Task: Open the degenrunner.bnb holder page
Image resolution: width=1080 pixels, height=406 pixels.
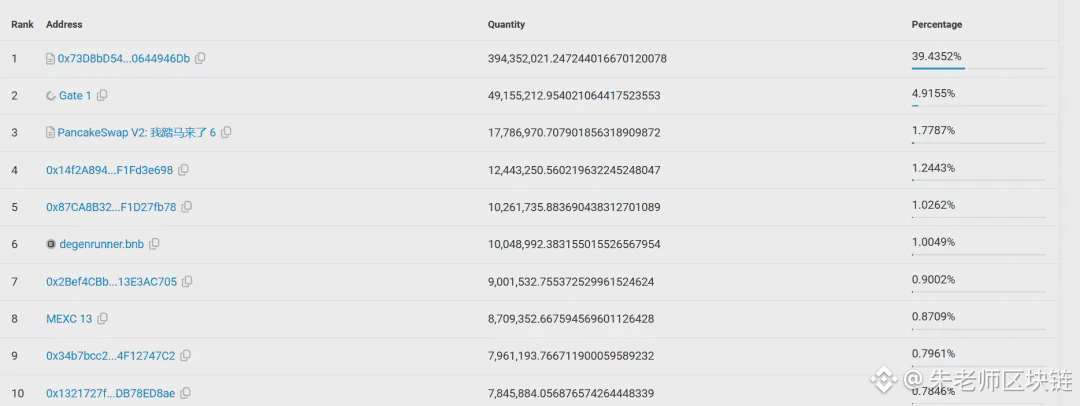Action: tap(101, 244)
